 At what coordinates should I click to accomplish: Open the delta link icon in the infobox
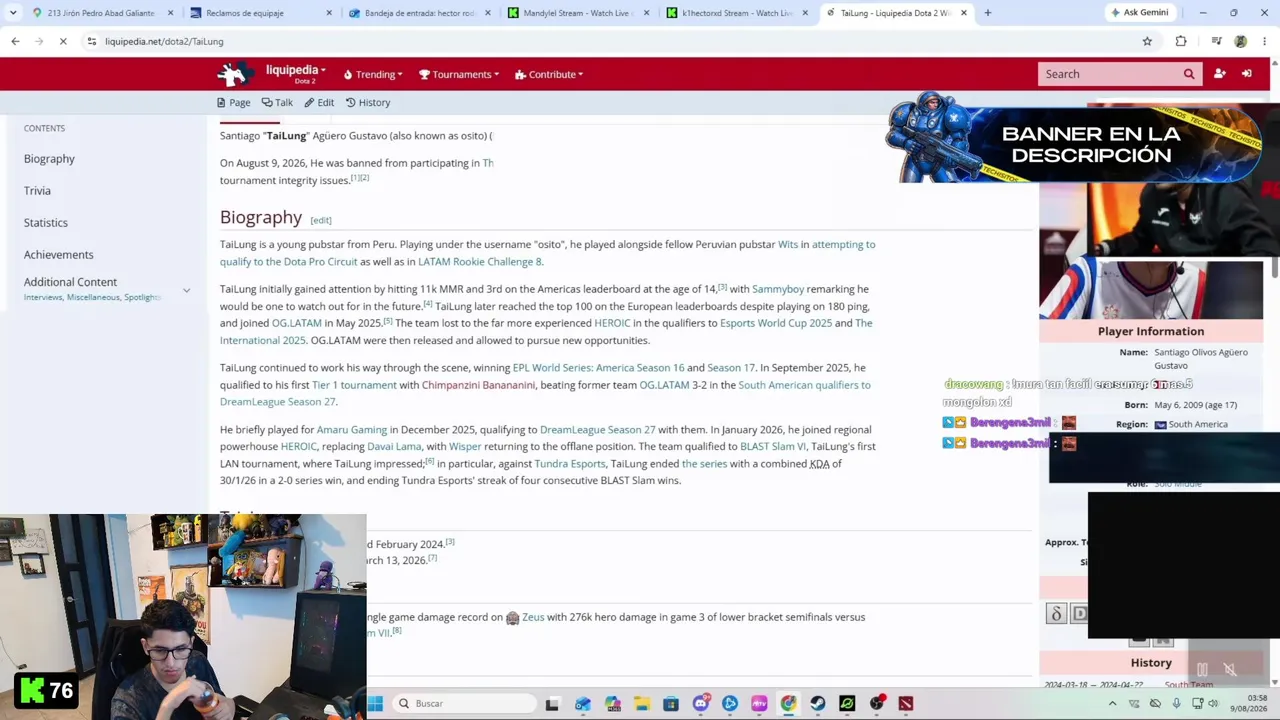1056,613
